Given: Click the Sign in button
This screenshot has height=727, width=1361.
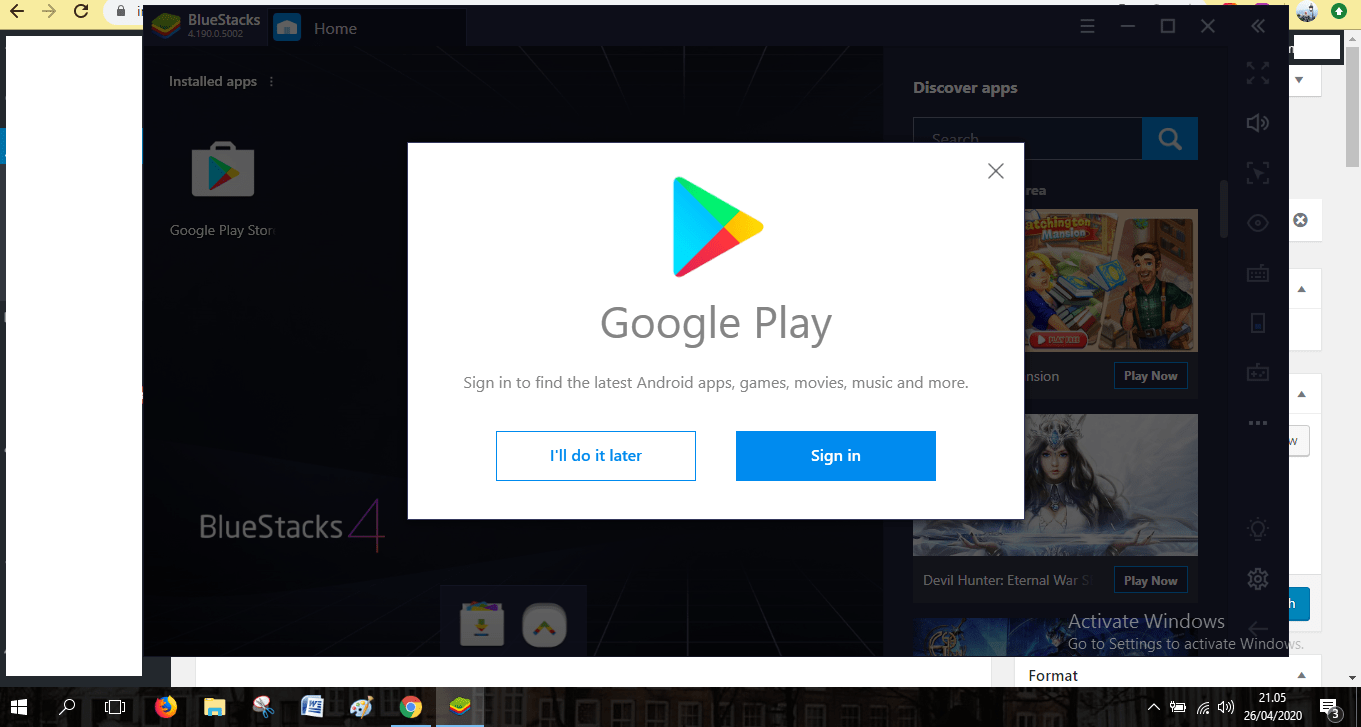Looking at the screenshot, I should [x=836, y=456].
